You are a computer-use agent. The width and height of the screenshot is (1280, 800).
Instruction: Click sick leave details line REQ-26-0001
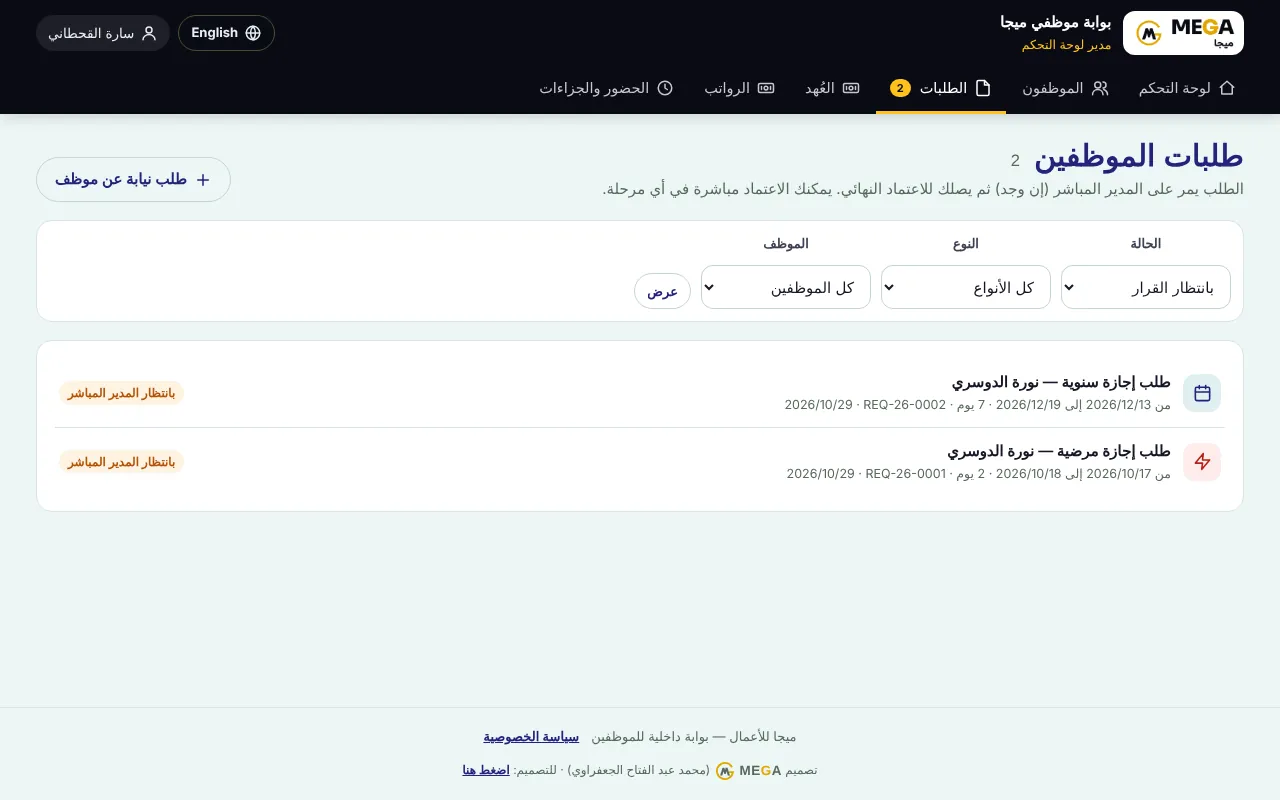pos(979,474)
